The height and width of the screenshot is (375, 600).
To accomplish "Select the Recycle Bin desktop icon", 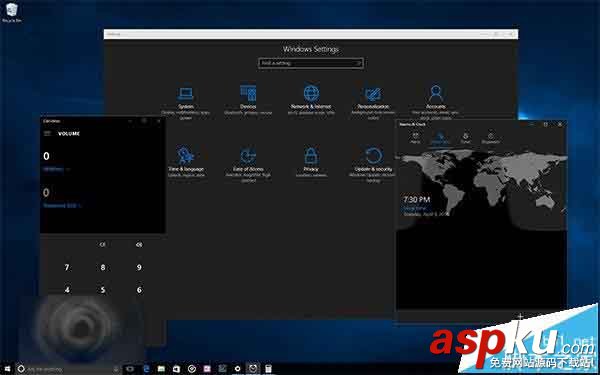I will tap(11, 13).
